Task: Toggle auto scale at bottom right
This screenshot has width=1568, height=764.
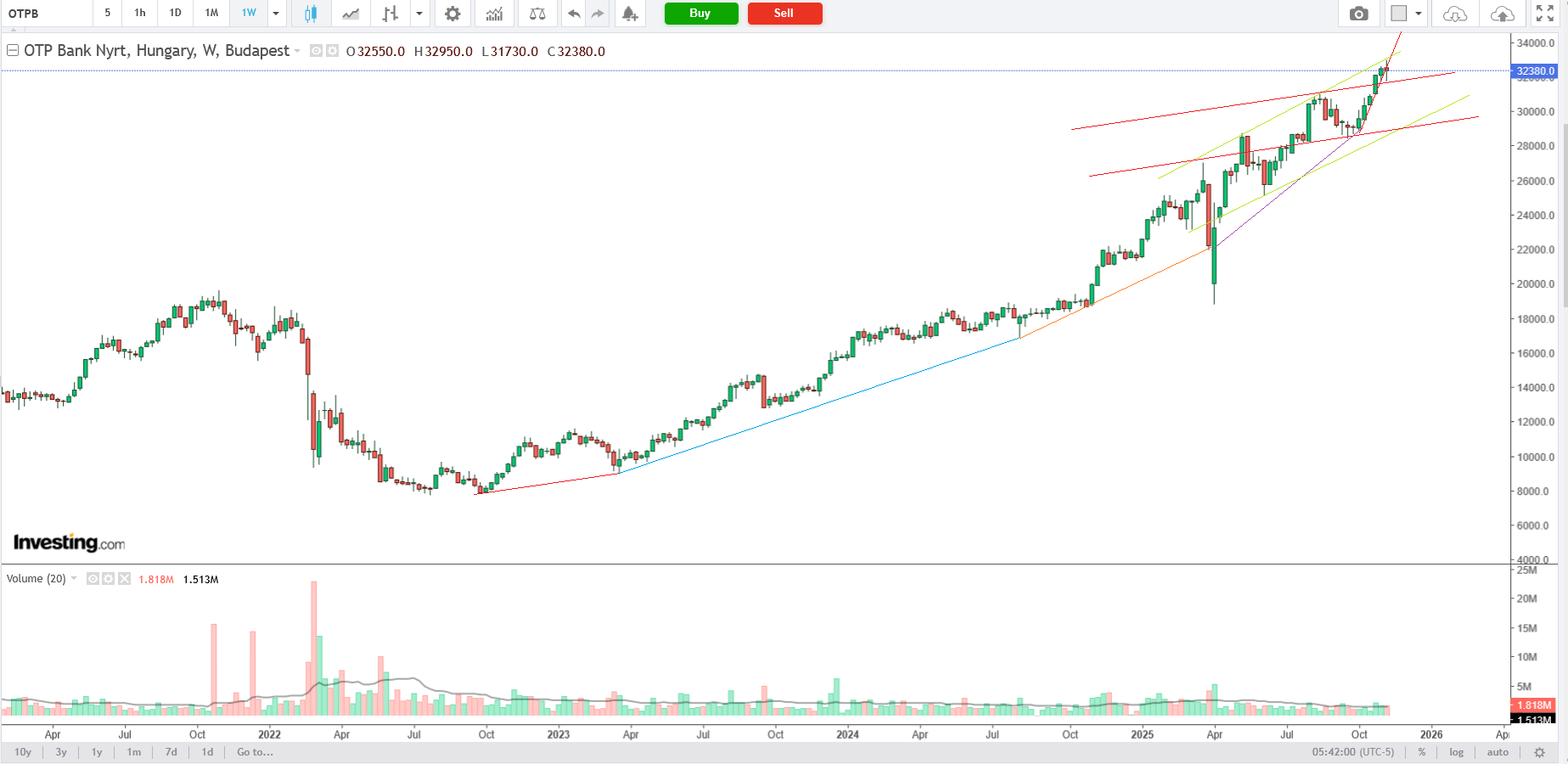Action: tap(1498, 752)
